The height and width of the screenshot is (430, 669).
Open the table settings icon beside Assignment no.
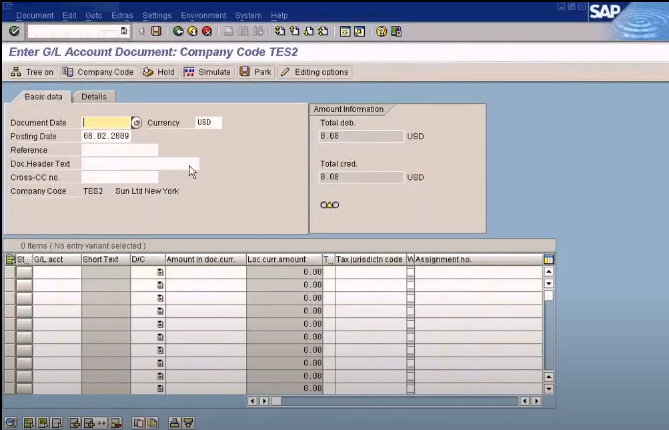coord(549,259)
